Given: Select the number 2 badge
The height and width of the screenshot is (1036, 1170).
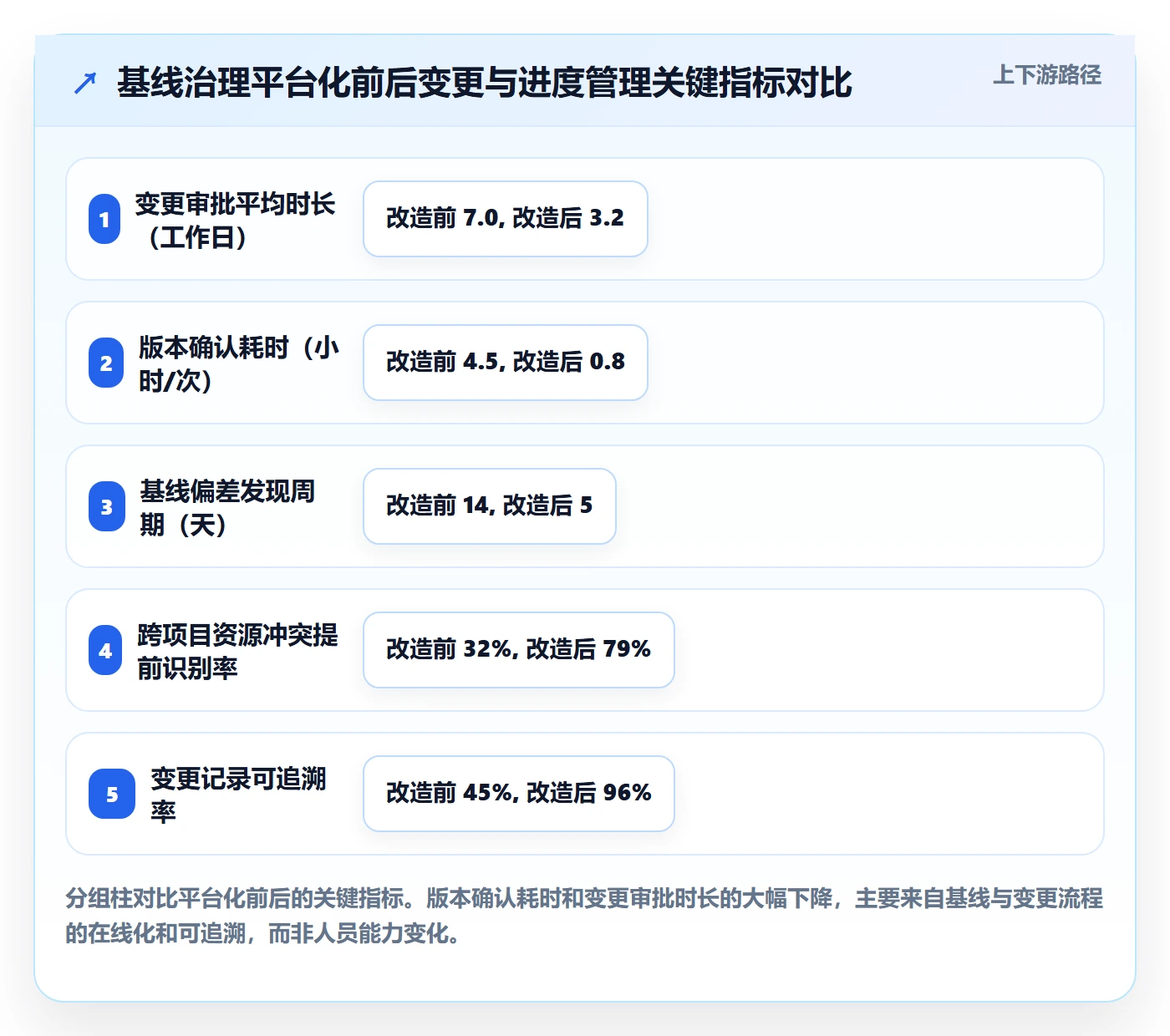Looking at the screenshot, I should click(x=106, y=363).
